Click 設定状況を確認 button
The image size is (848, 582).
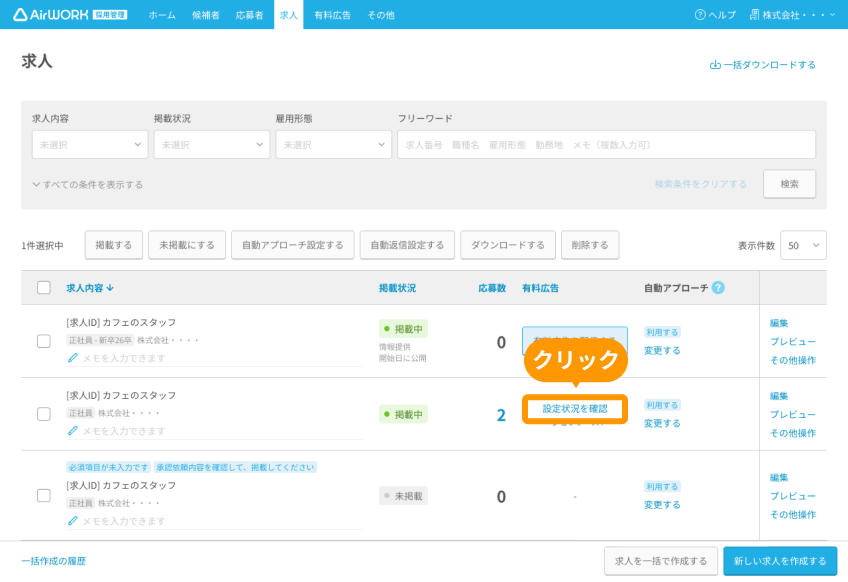(x=575, y=408)
